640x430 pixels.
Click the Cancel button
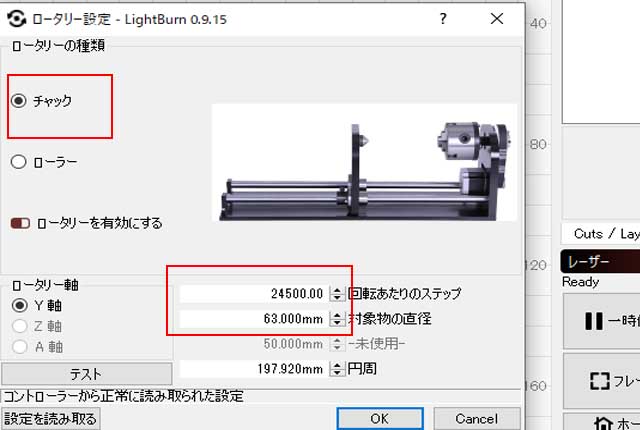477,419
